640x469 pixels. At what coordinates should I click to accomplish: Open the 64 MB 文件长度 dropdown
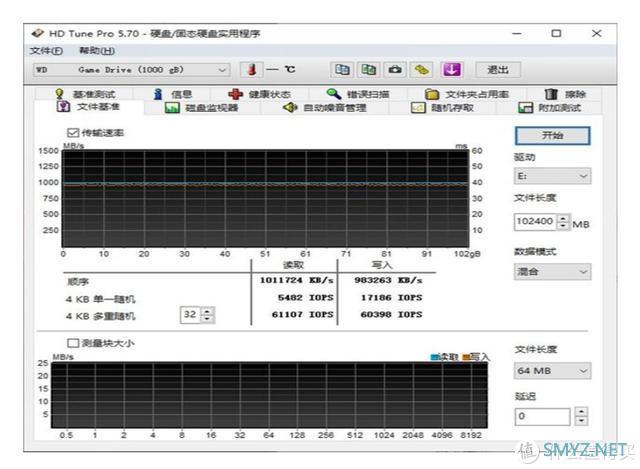(x=552, y=371)
